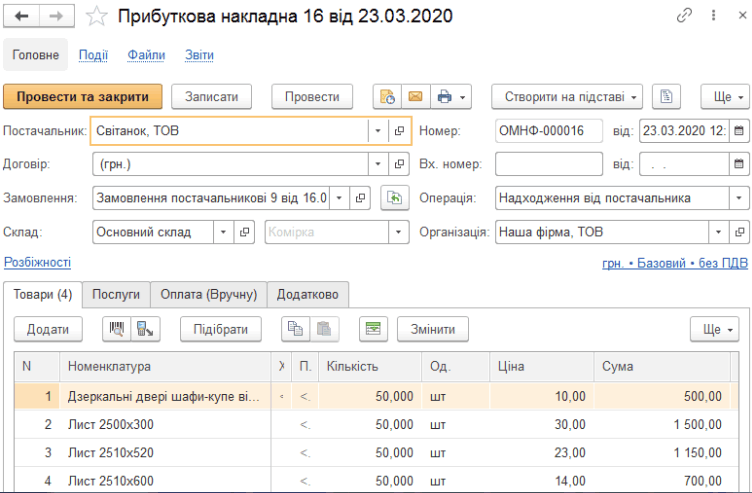Copy selected rows icon in goods toolbar

[x=295, y=329]
